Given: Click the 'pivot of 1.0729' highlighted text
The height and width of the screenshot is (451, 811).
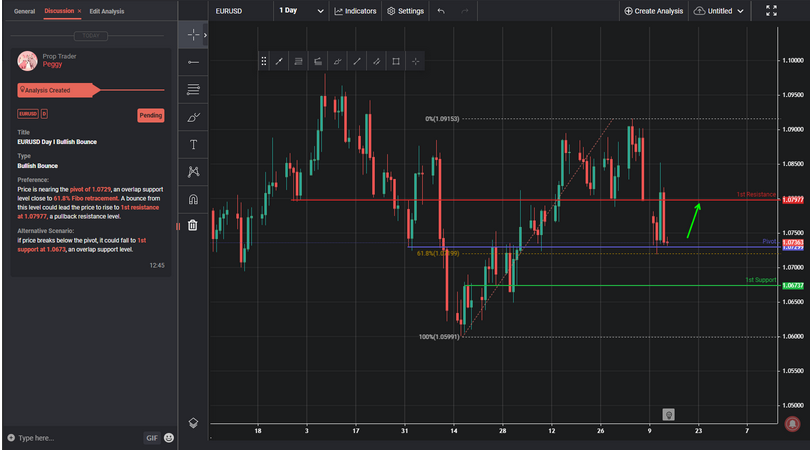Looking at the screenshot, I should click(x=90, y=189).
